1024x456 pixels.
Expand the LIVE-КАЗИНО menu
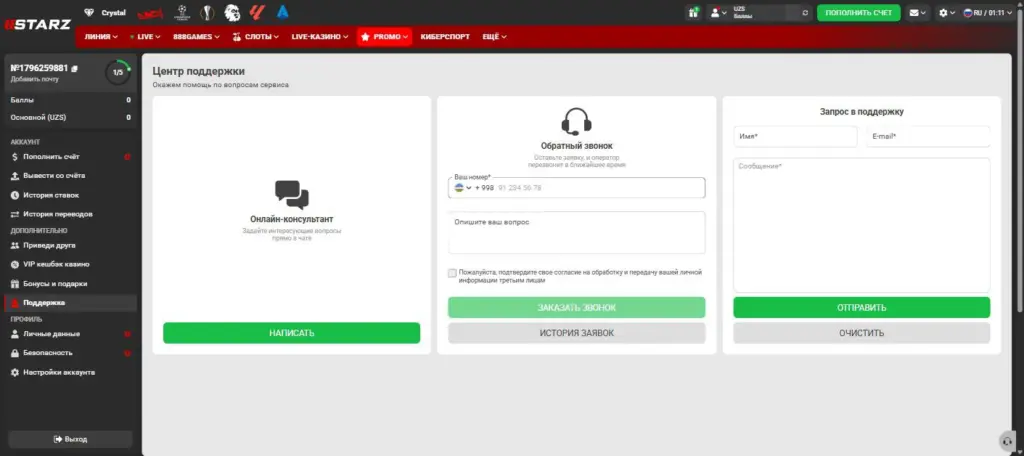319,37
